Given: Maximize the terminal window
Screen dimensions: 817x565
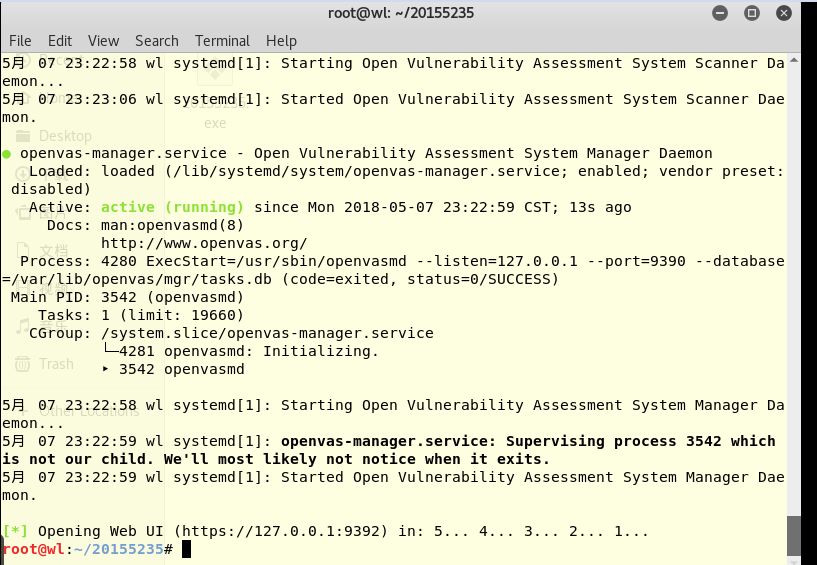Looking at the screenshot, I should point(752,13).
